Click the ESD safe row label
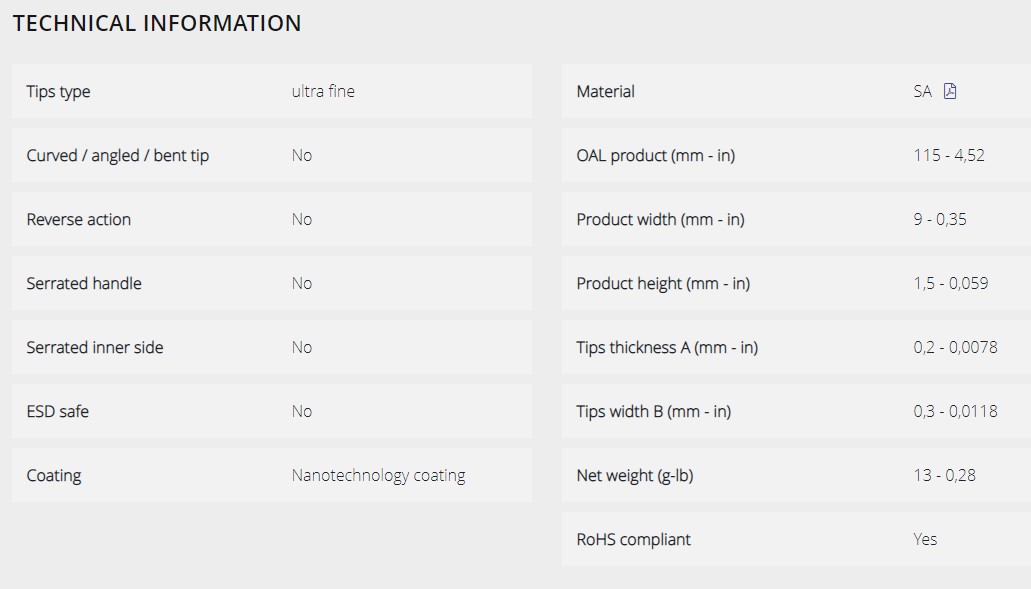Image resolution: width=1031 pixels, height=589 pixels. coord(58,412)
